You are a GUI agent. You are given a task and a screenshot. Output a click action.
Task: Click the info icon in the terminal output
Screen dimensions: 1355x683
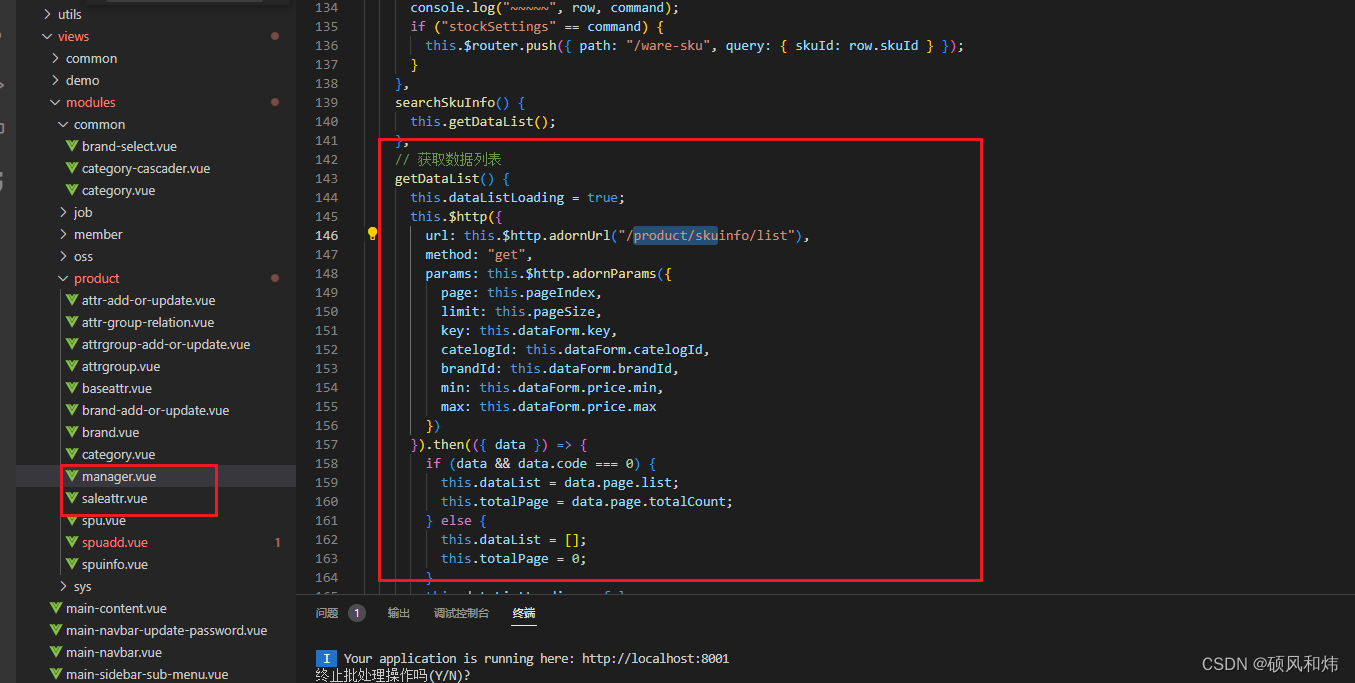[326, 658]
